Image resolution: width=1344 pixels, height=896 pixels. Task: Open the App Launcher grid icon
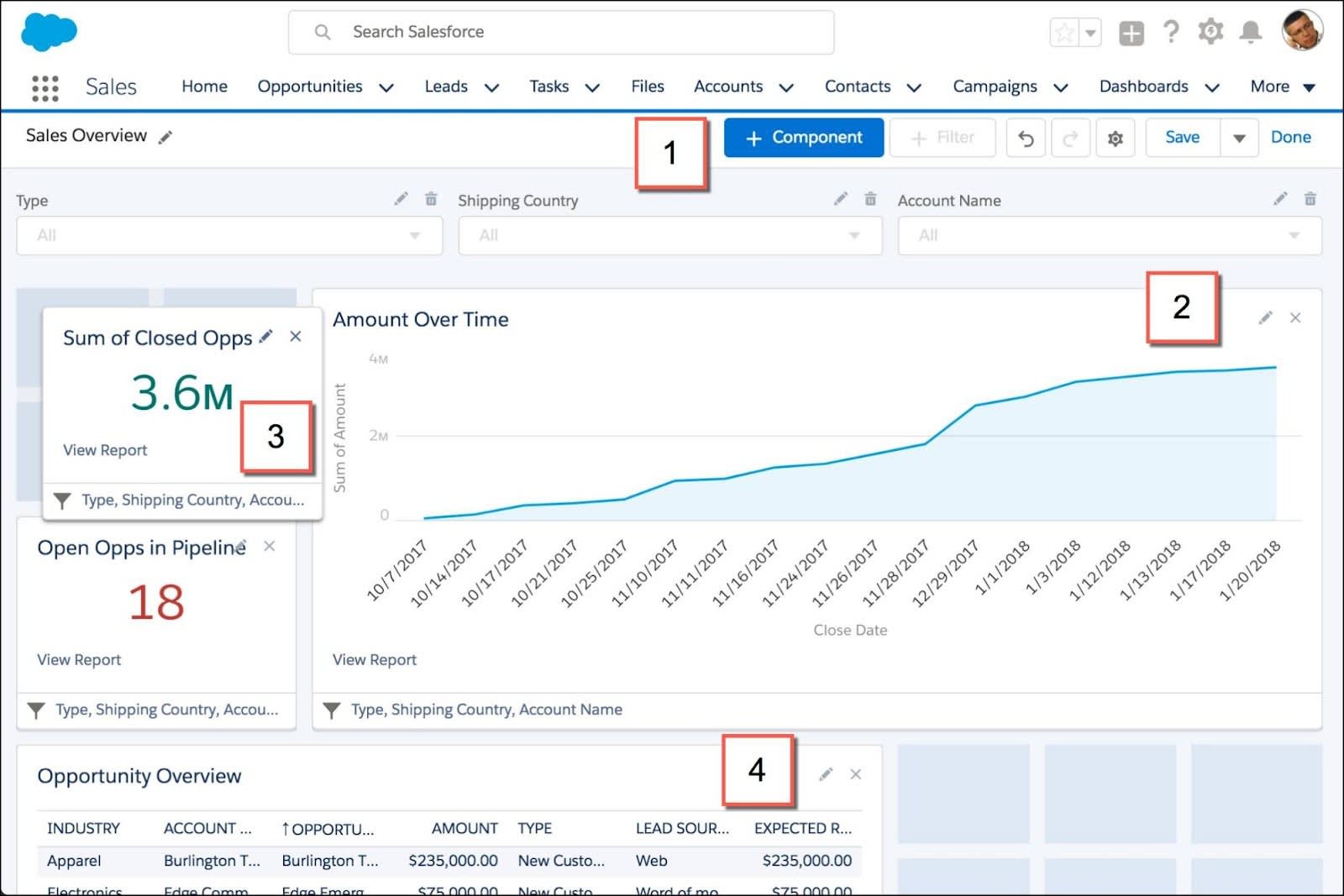click(45, 87)
